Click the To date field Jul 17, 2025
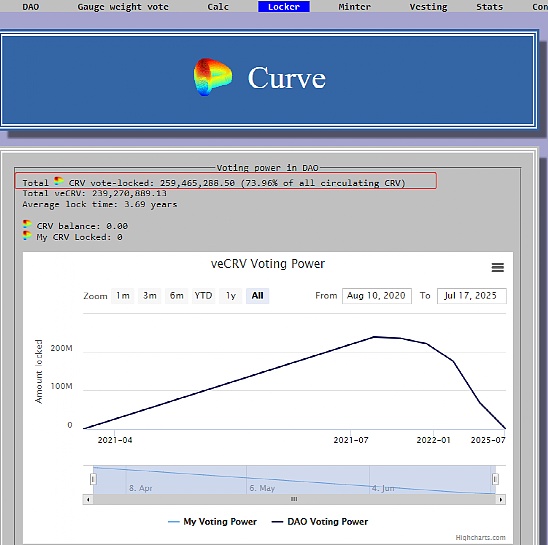Viewport: 548px width, 545px height. pyautogui.click(x=471, y=296)
